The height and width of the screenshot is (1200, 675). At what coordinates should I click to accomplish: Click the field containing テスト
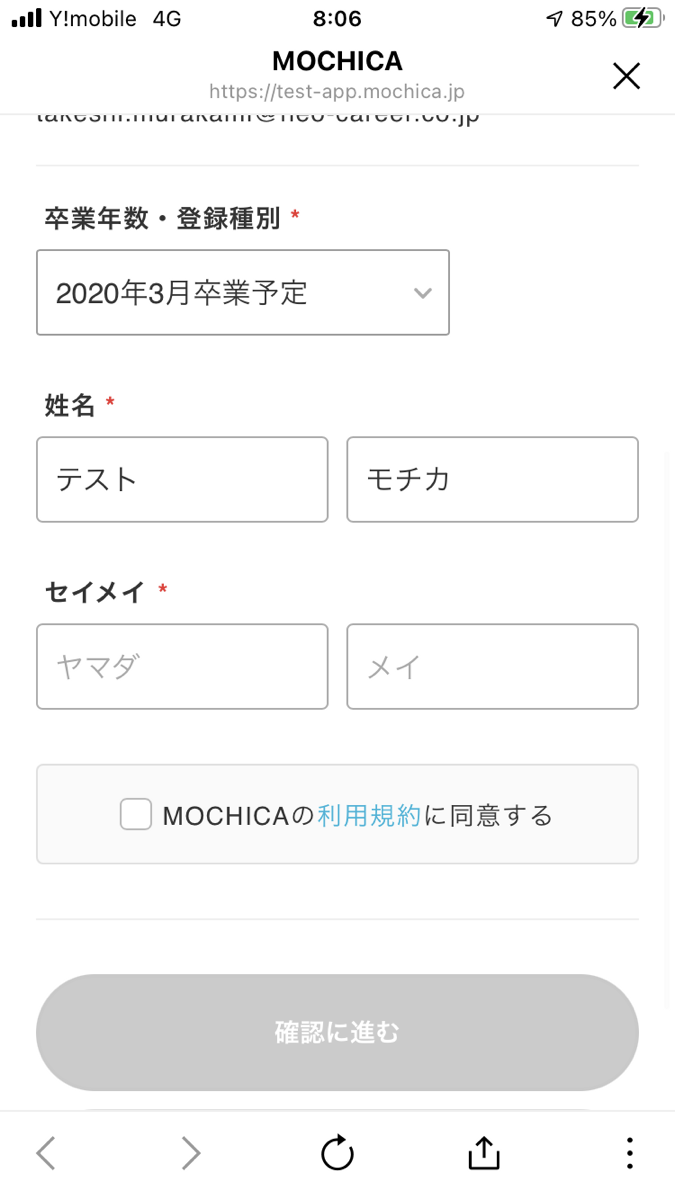pos(182,479)
